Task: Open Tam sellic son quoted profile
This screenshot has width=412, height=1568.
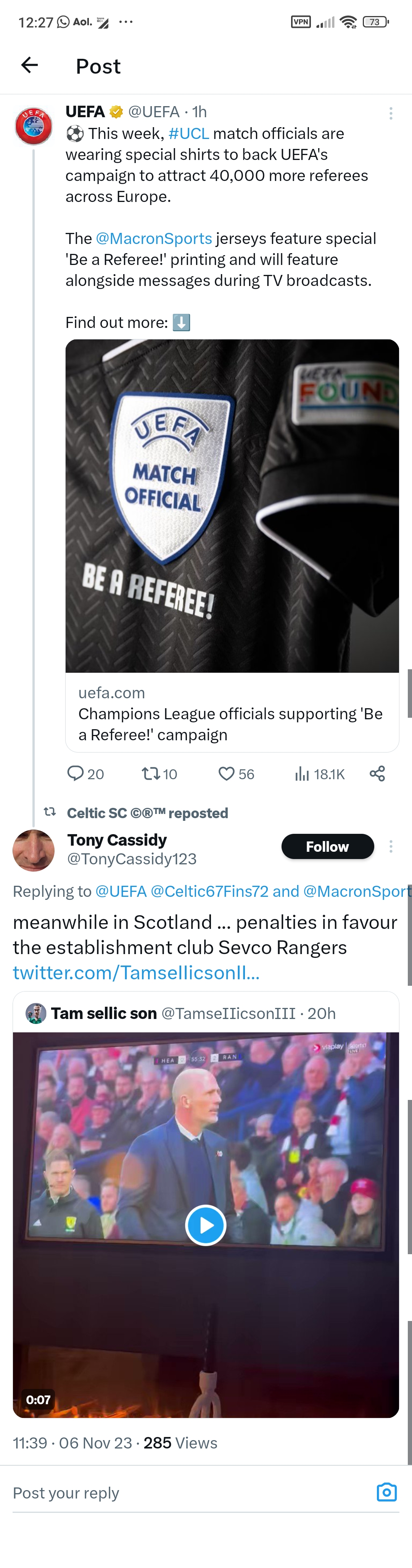Action: tap(104, 1013)
